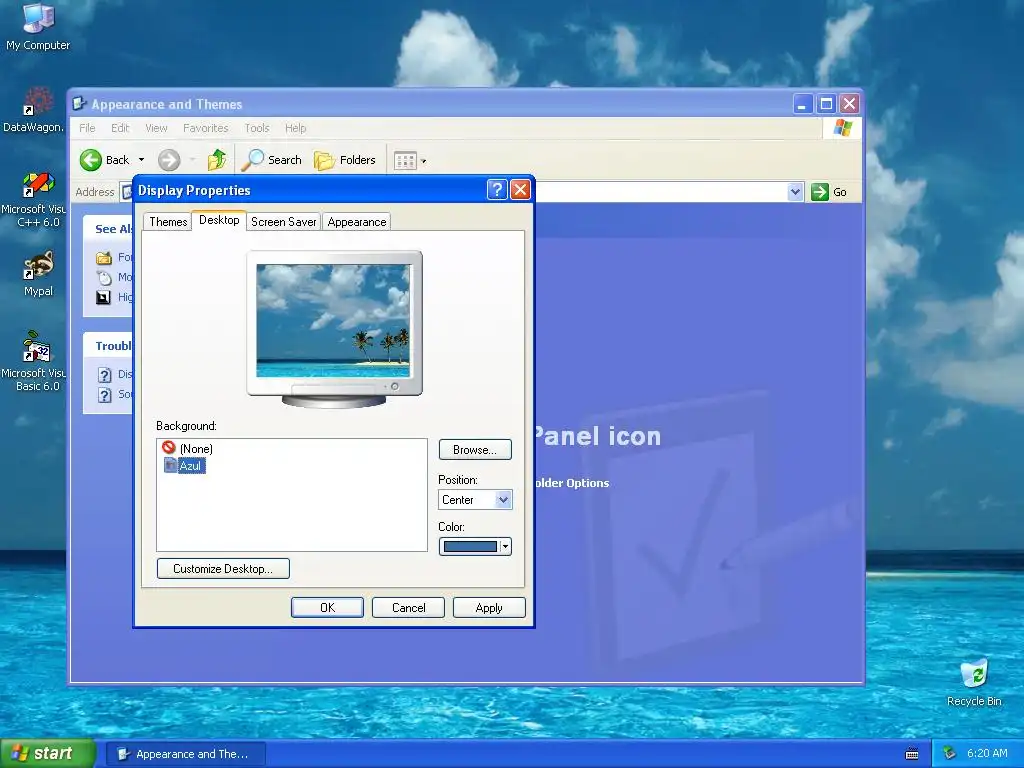Open the Favorites menu
Viewport: 1024px width, 768px height.
pos(206,128)
